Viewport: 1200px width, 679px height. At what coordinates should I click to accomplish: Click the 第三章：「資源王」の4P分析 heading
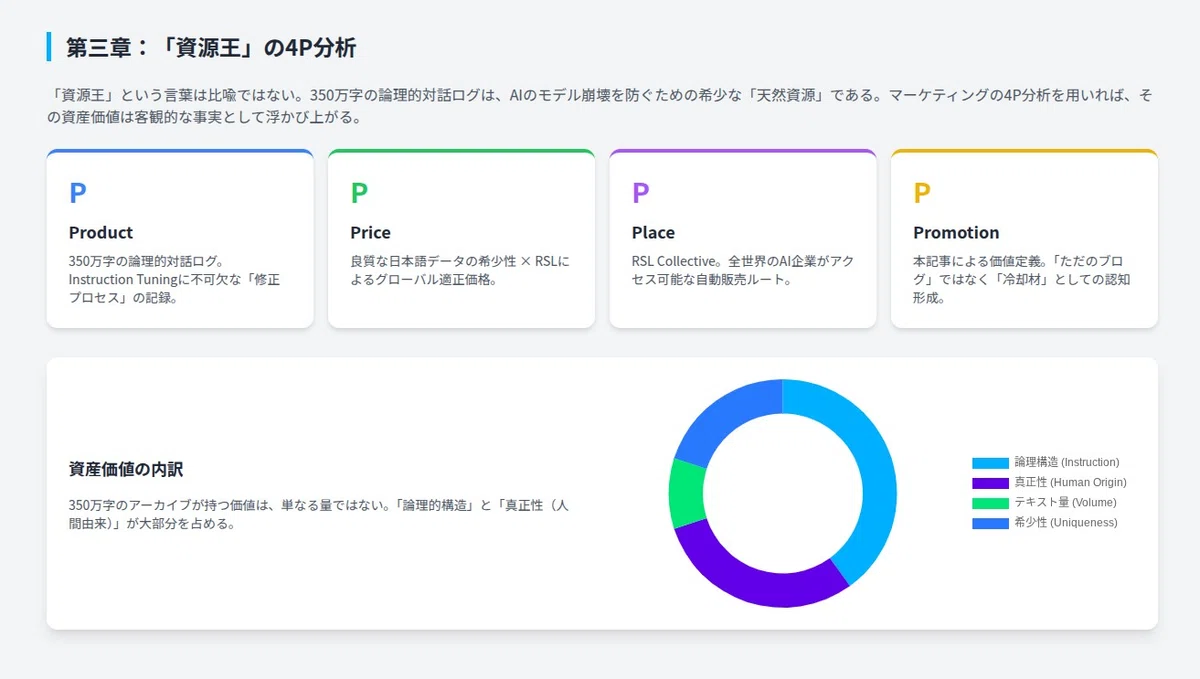click(211, 47)
